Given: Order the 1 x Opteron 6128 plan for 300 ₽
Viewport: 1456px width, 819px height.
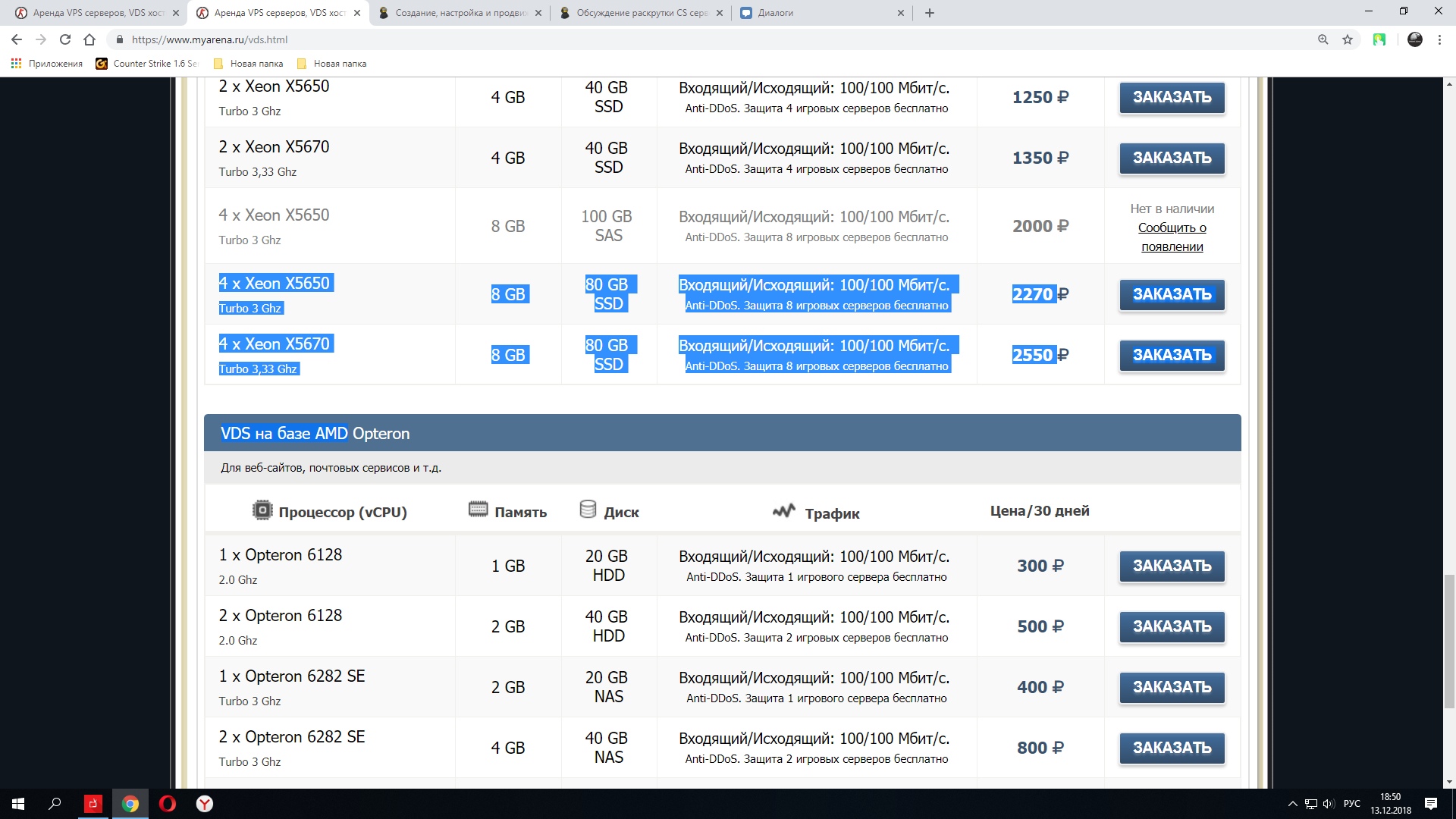Looking at the screenshot, I should pyautogui.click(x=1172, y=566).
